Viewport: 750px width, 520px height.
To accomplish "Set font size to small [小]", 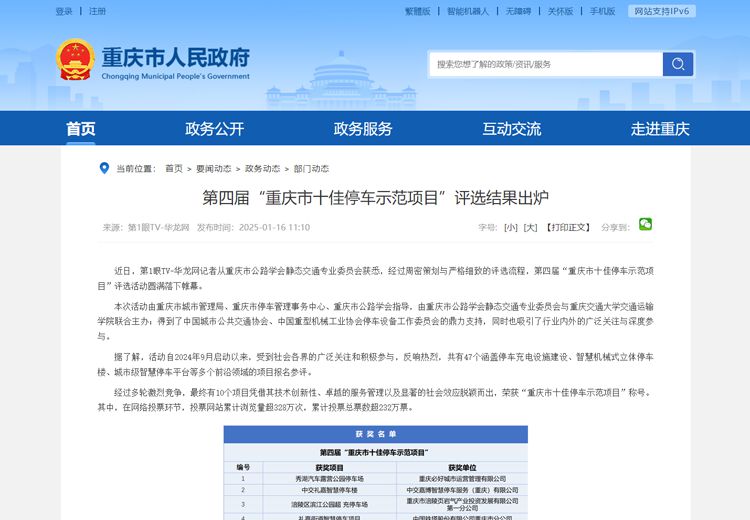I will coord(511,227).
